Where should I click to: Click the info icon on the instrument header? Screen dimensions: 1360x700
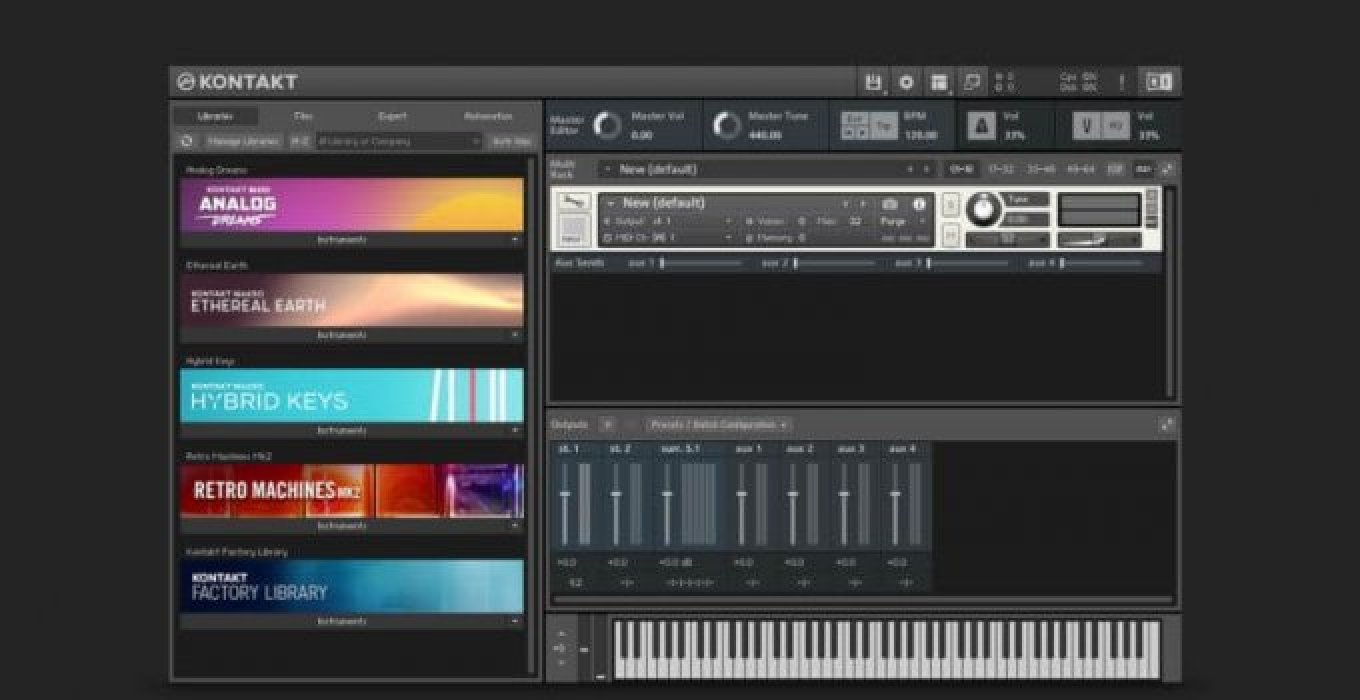(919, 203)
